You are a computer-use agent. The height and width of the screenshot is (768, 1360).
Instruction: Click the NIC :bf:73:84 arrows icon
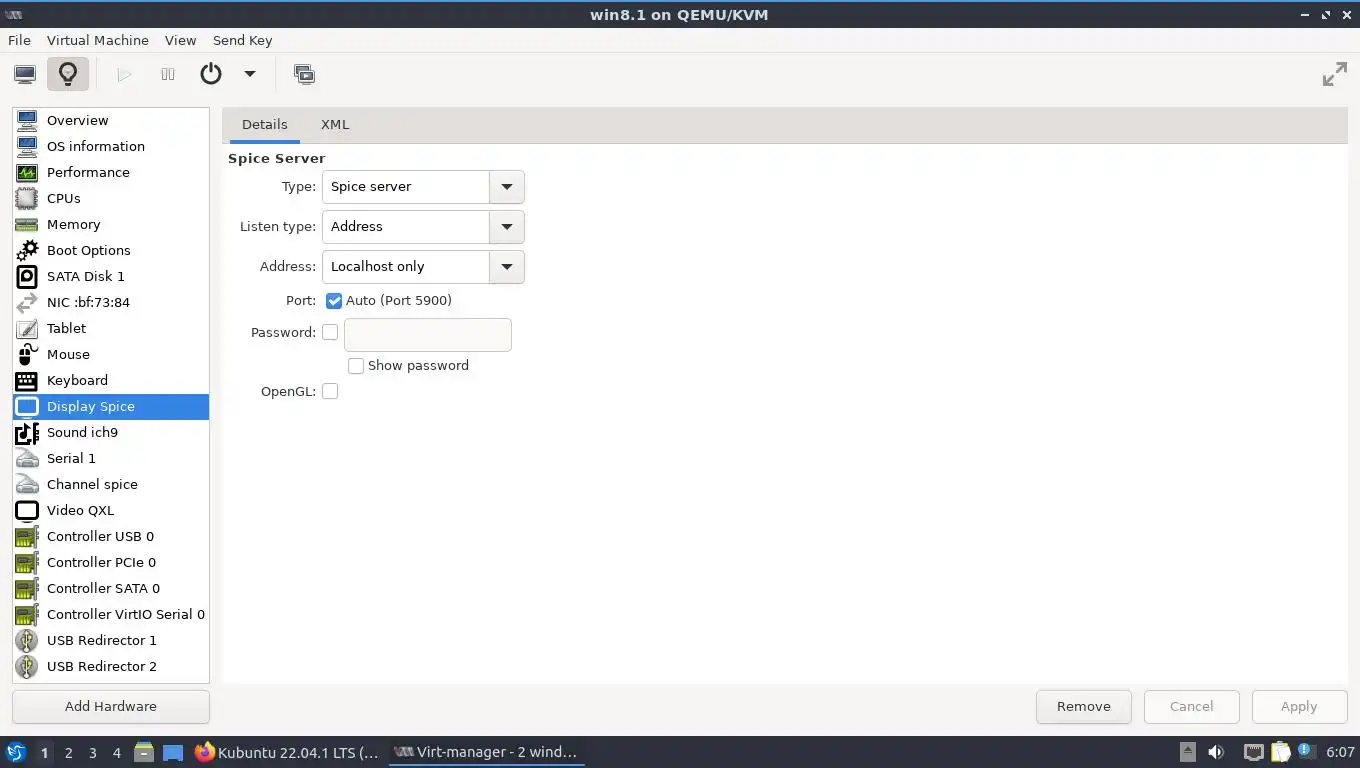pyautogui.click(x=27, y=302)
